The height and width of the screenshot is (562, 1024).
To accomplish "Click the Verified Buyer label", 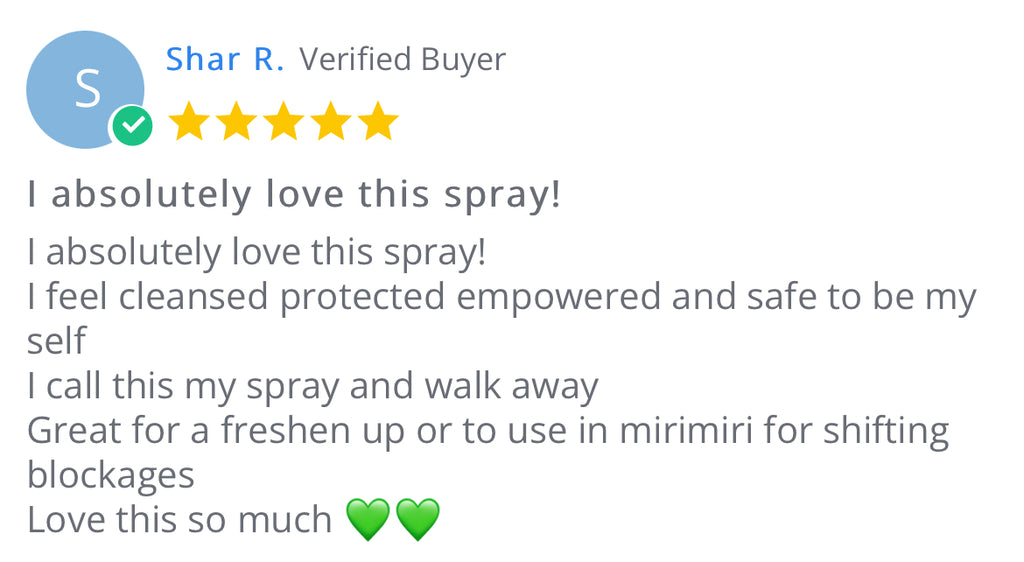I will (x=402, y=60).
